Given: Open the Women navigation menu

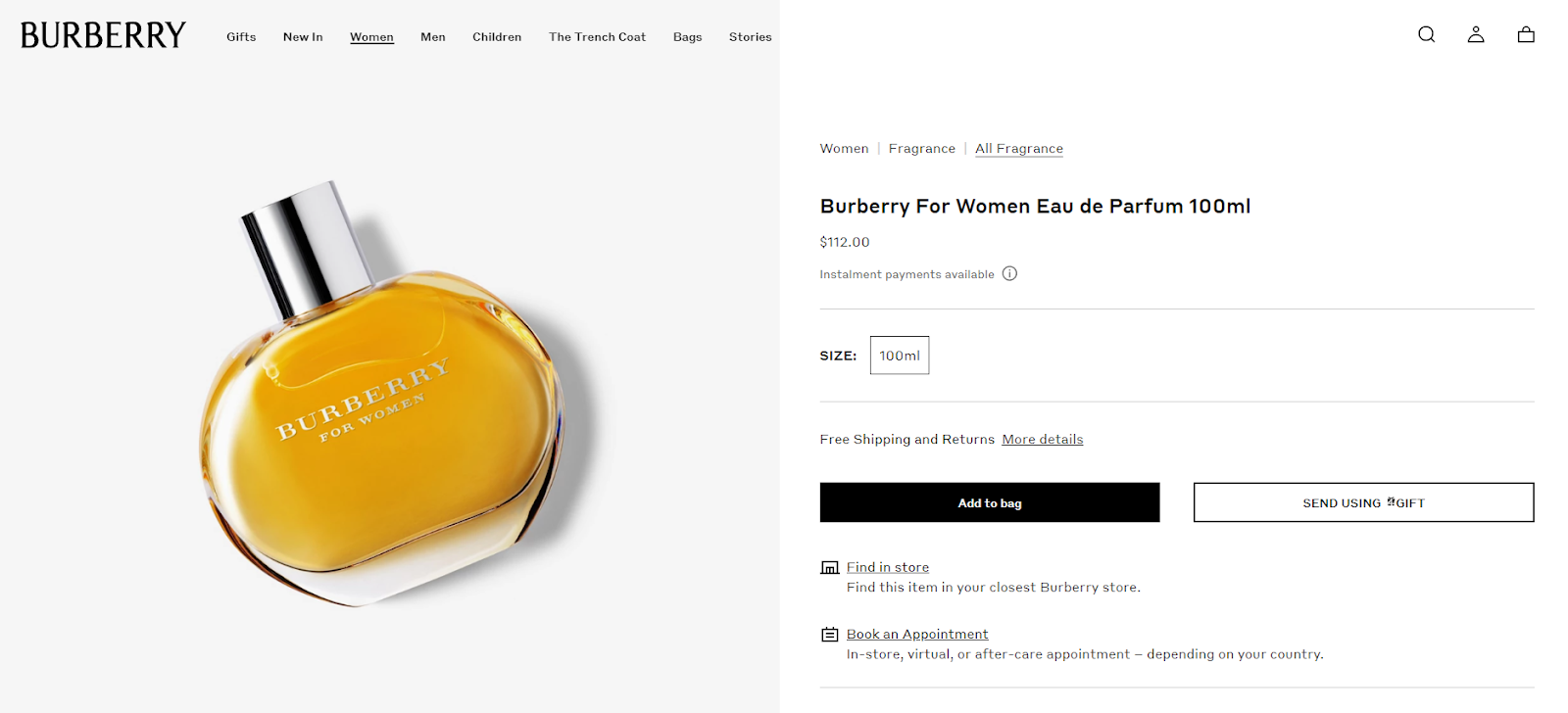Looking at the screenshot, I should pos(371,37).
